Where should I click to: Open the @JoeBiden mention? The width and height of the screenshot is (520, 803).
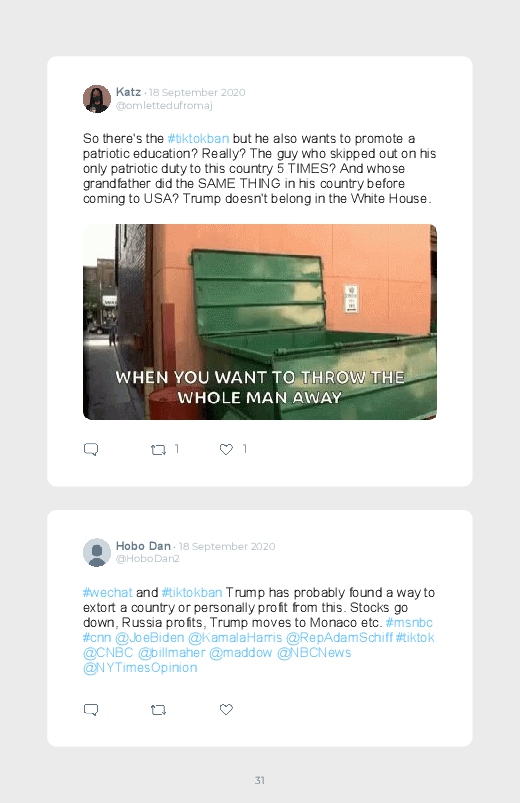click(x=149, y=638)
